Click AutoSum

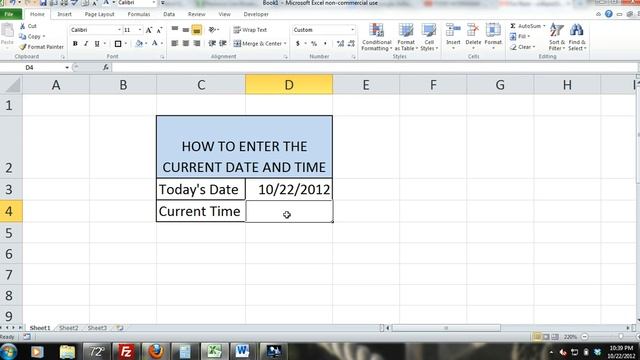527,26
